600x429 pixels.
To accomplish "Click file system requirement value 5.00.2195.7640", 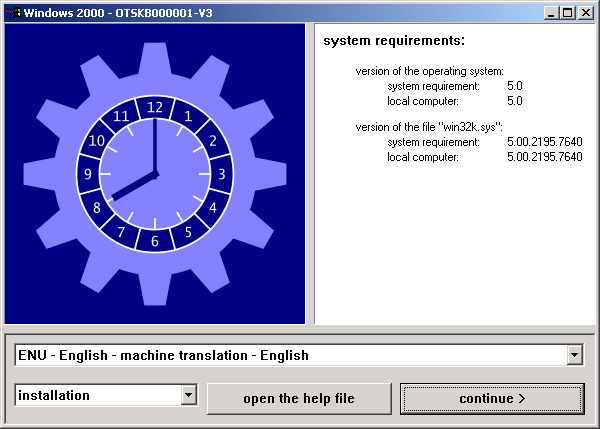I will [545, 142].
